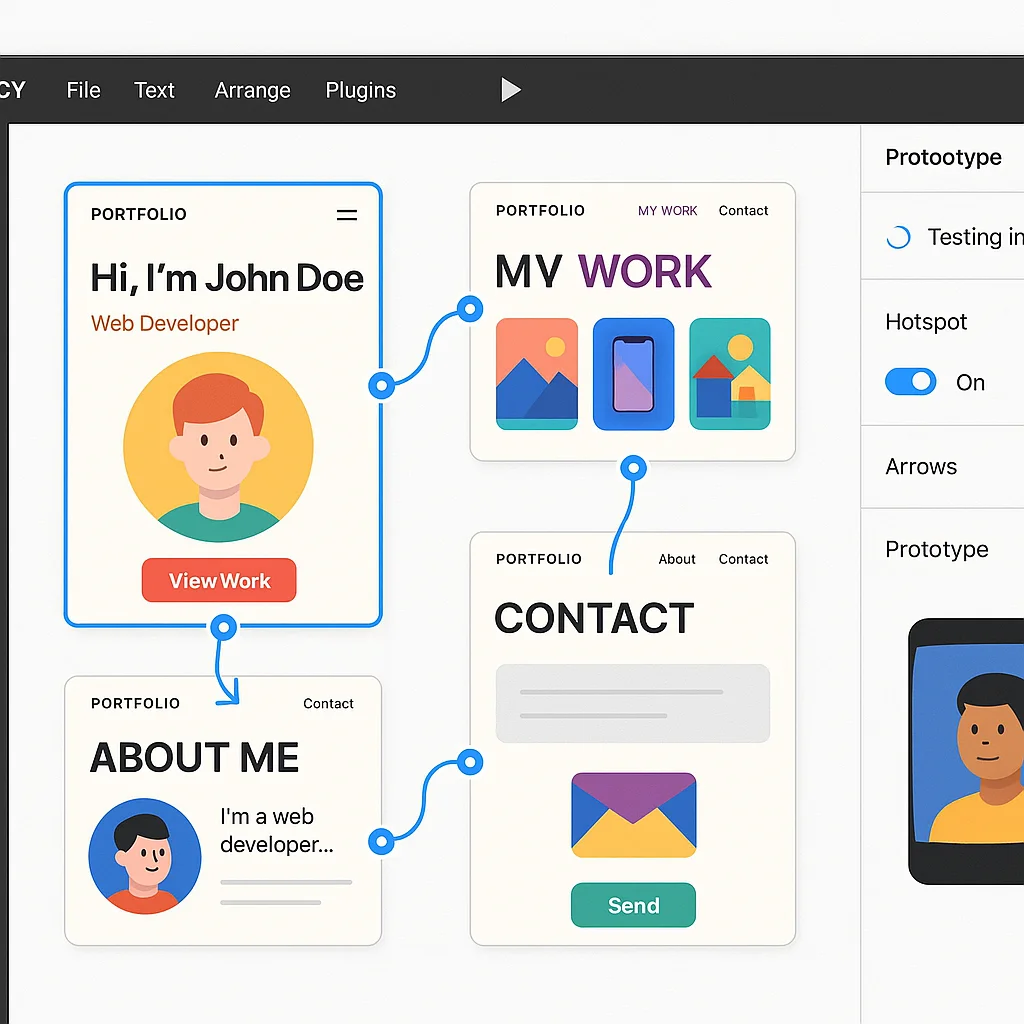Click the MY WORK nav link
The image size is (1024, 1024).
(x=667, y=211)
